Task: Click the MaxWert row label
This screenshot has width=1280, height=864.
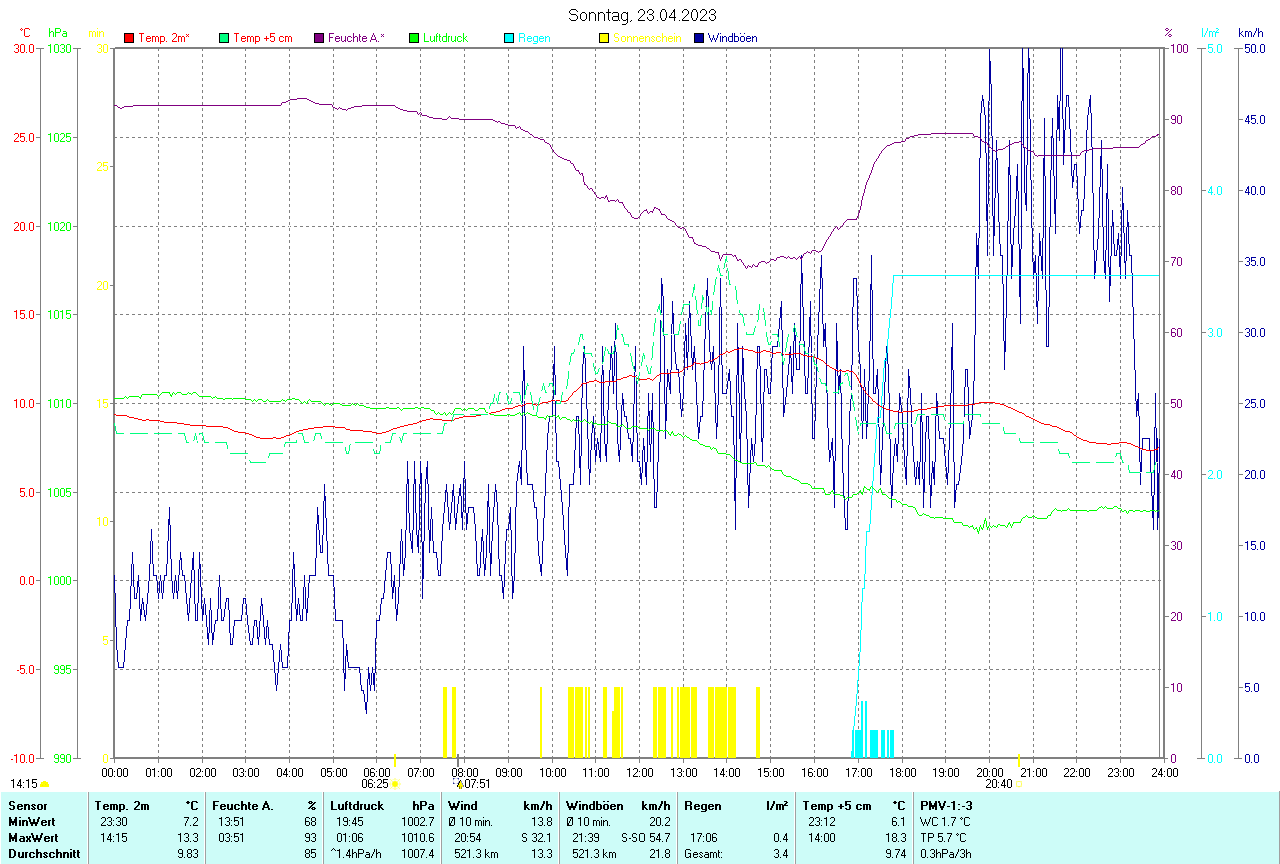Action: click(x=32, y=838)
